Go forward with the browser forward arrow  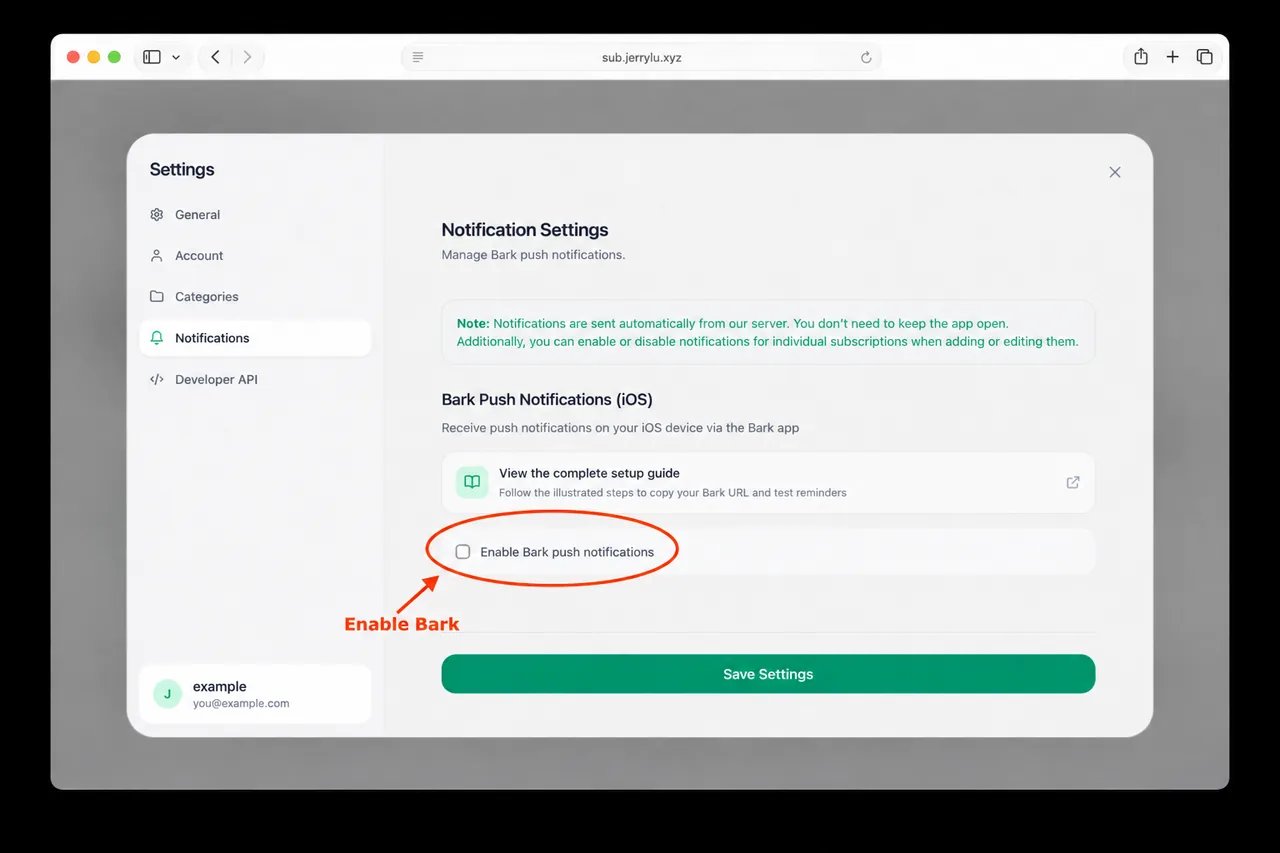[247, 57]
